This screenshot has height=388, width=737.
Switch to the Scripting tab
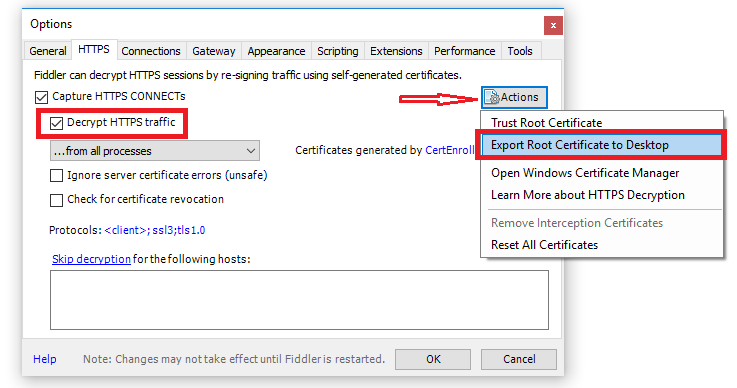[x=337, y=51]
